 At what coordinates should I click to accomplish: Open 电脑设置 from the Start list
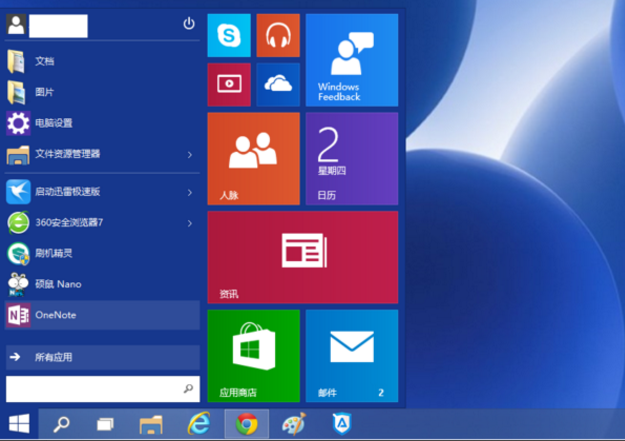[x=100, y=123]
